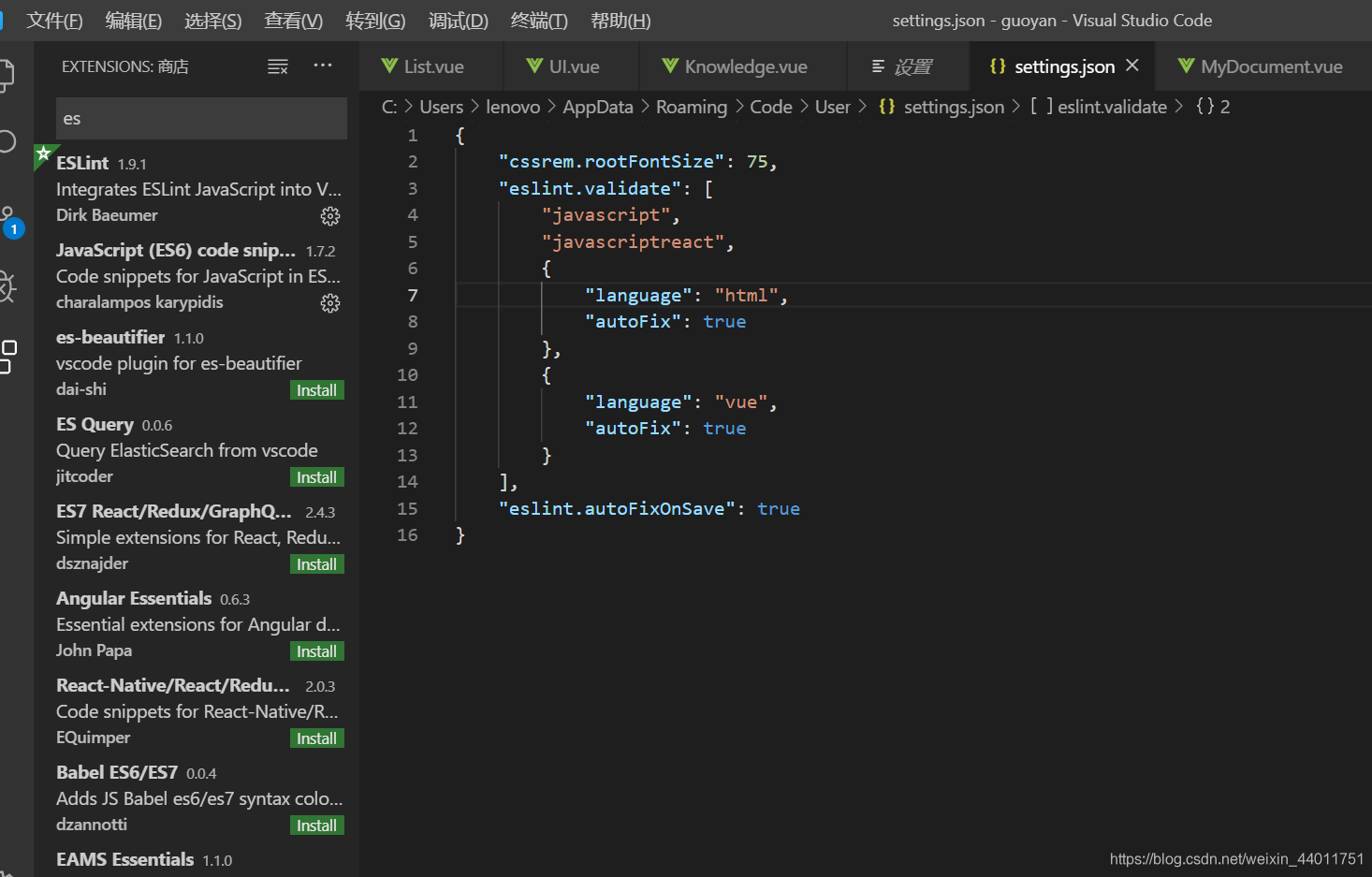Screen dimensions: 1372x877
Task: Switch to the Knowledge.vue tab
Action: pos(743,66)
